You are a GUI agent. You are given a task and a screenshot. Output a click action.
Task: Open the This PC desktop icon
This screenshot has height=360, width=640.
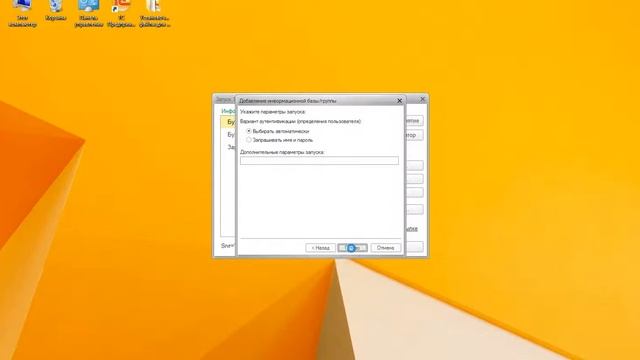click(x=22, y=13)
